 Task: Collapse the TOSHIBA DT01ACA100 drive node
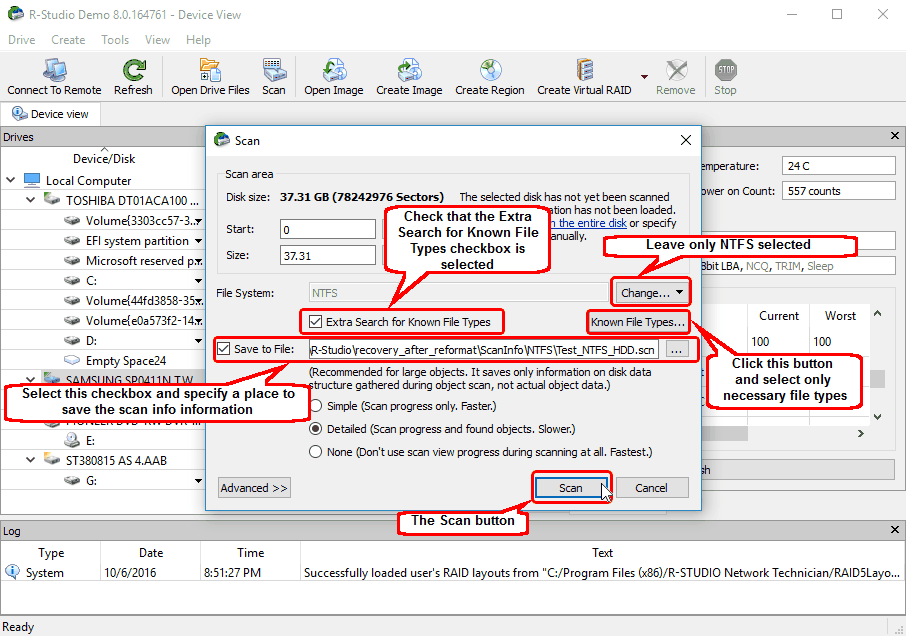pos(31,200)
